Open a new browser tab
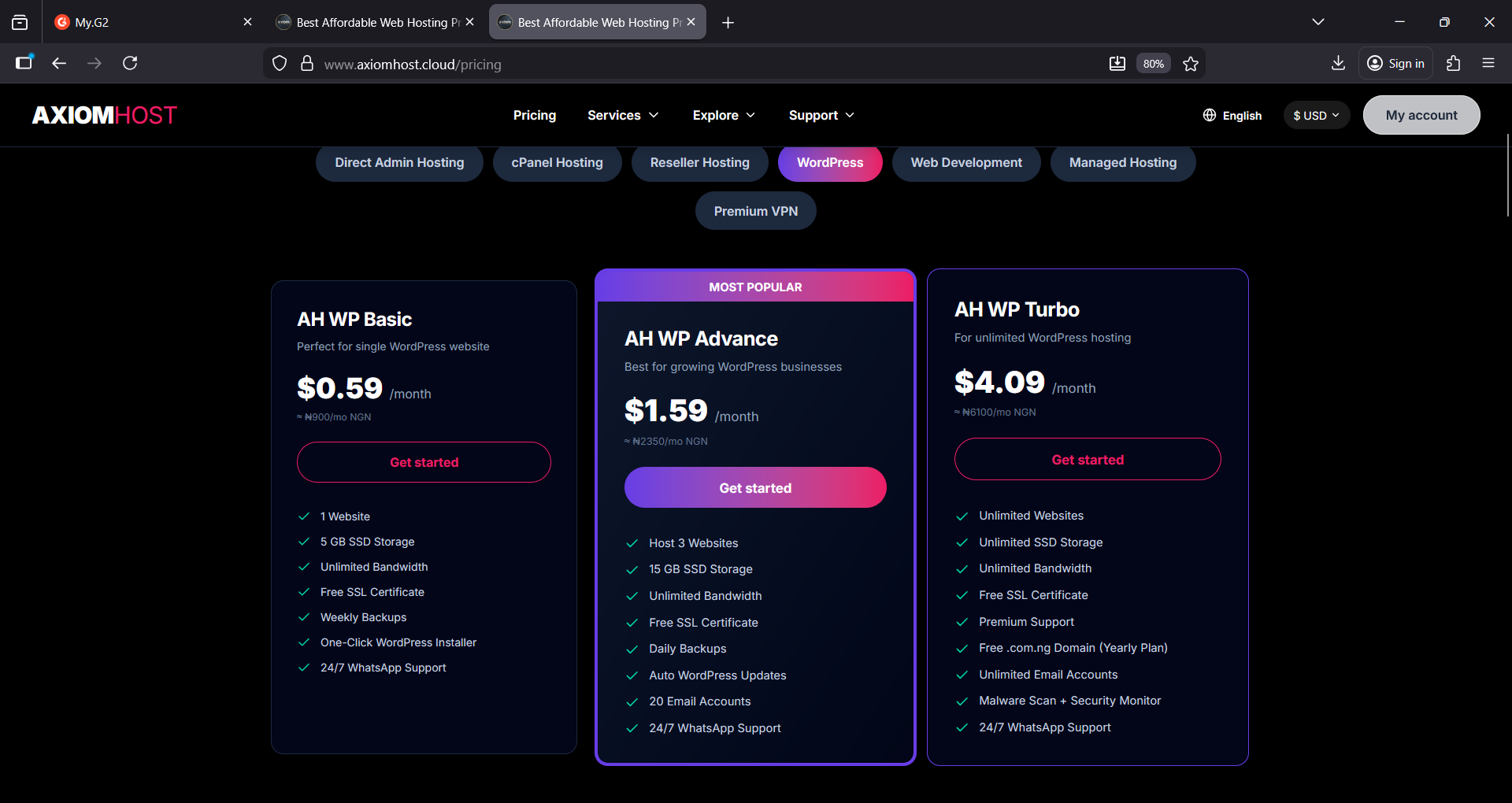 (x=728, y=23)
